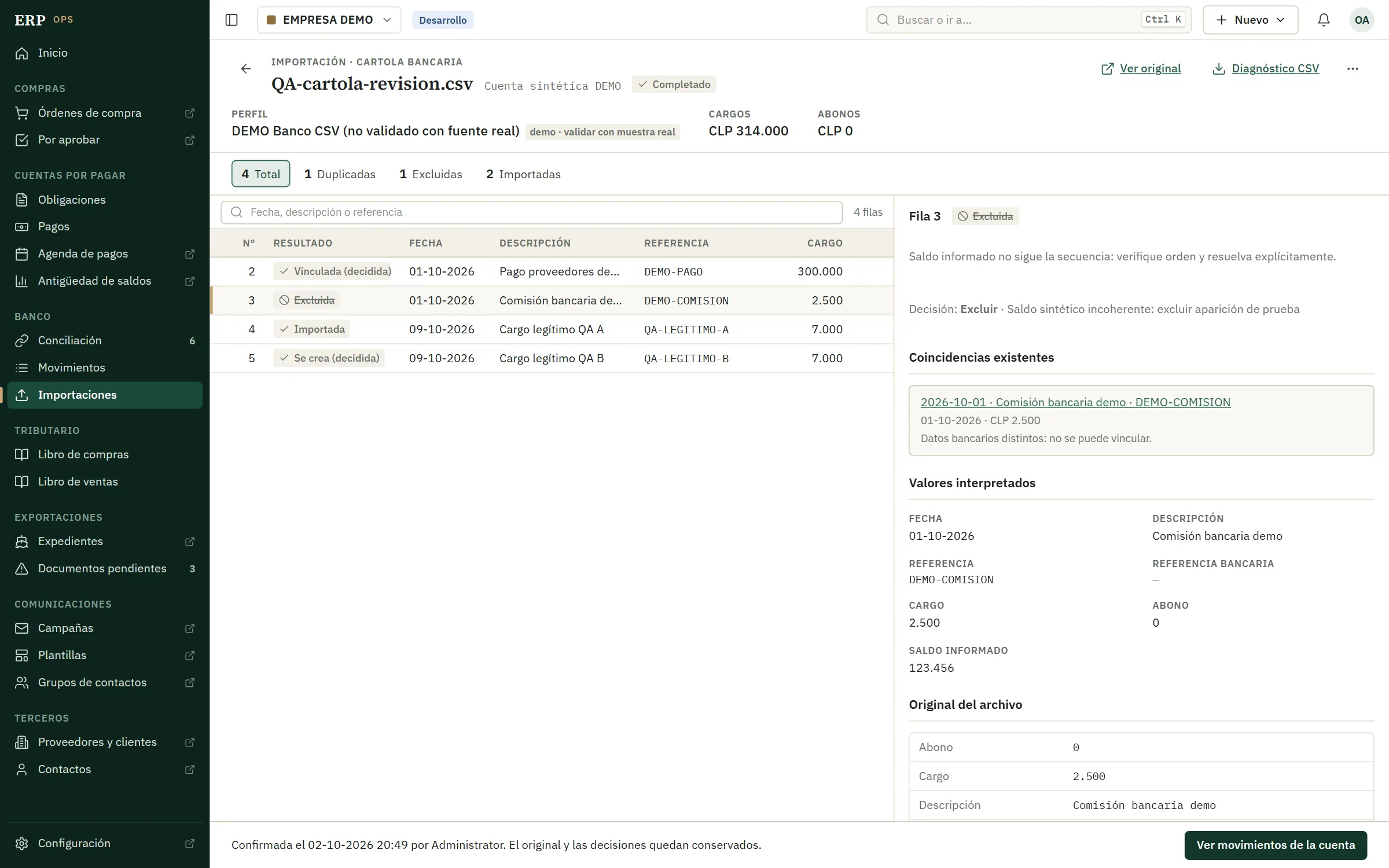
Task: Click the CARGO column header
Action: [x=824, y=243]
